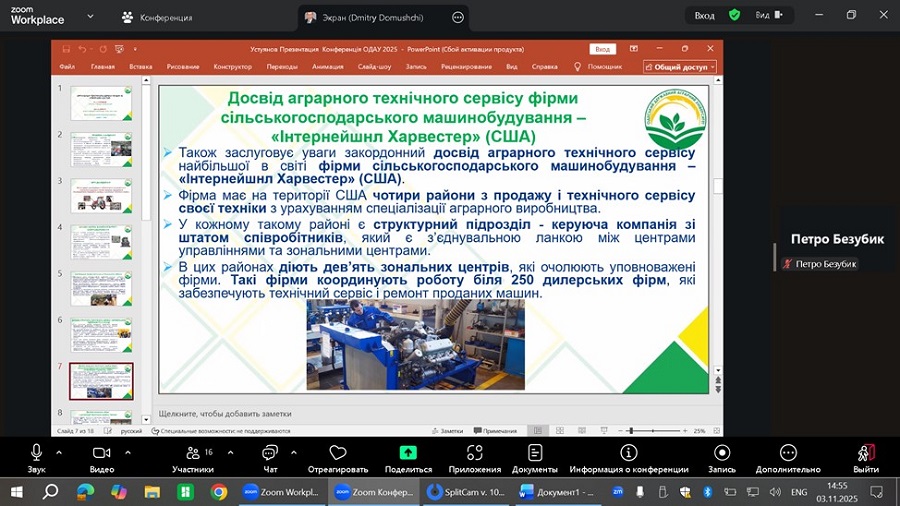Click the three-dots options on shared screen tab
Viewport: 900px width, 506px height.
[458, 17]
